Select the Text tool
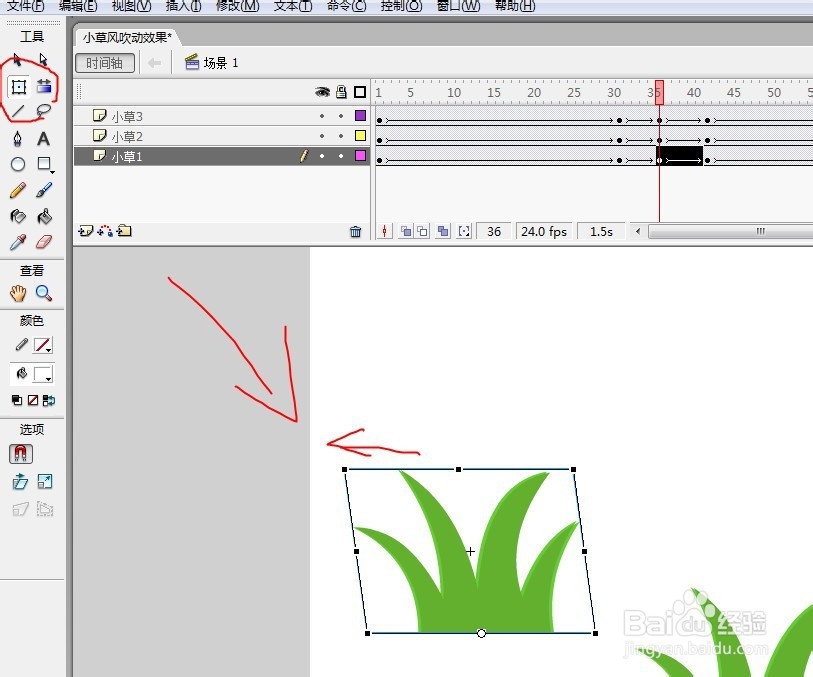Image resolution: width=813 pixels, height=677 pixels. [44, 138]
